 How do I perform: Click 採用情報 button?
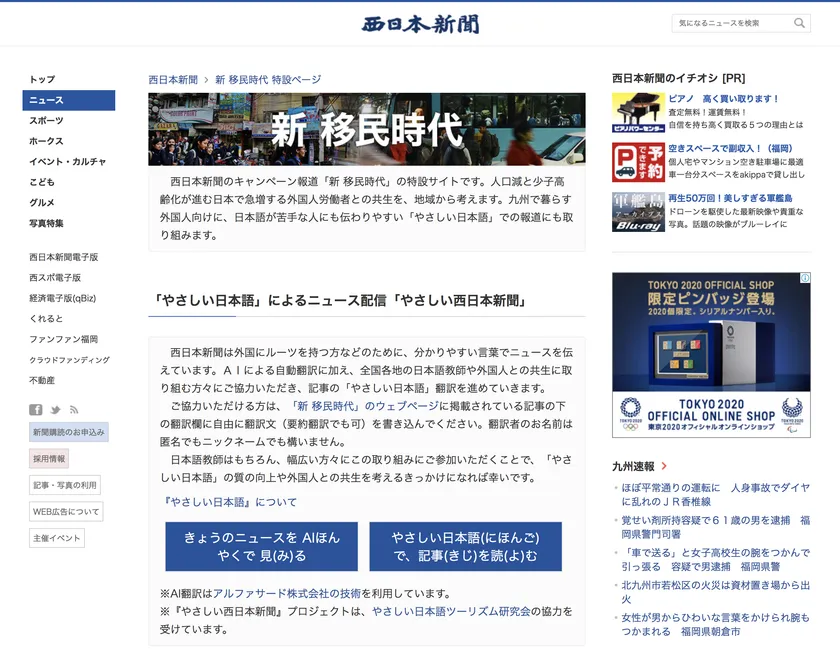[49, 459]
